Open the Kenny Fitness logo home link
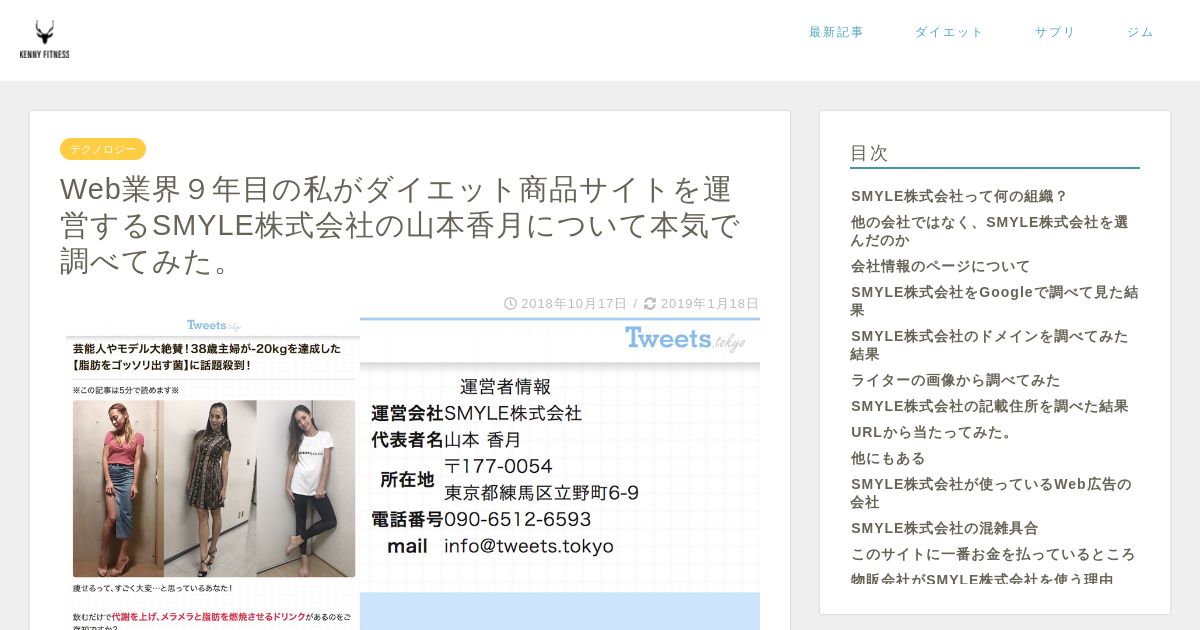The image size is (1200, 630). tap(44, 40)
